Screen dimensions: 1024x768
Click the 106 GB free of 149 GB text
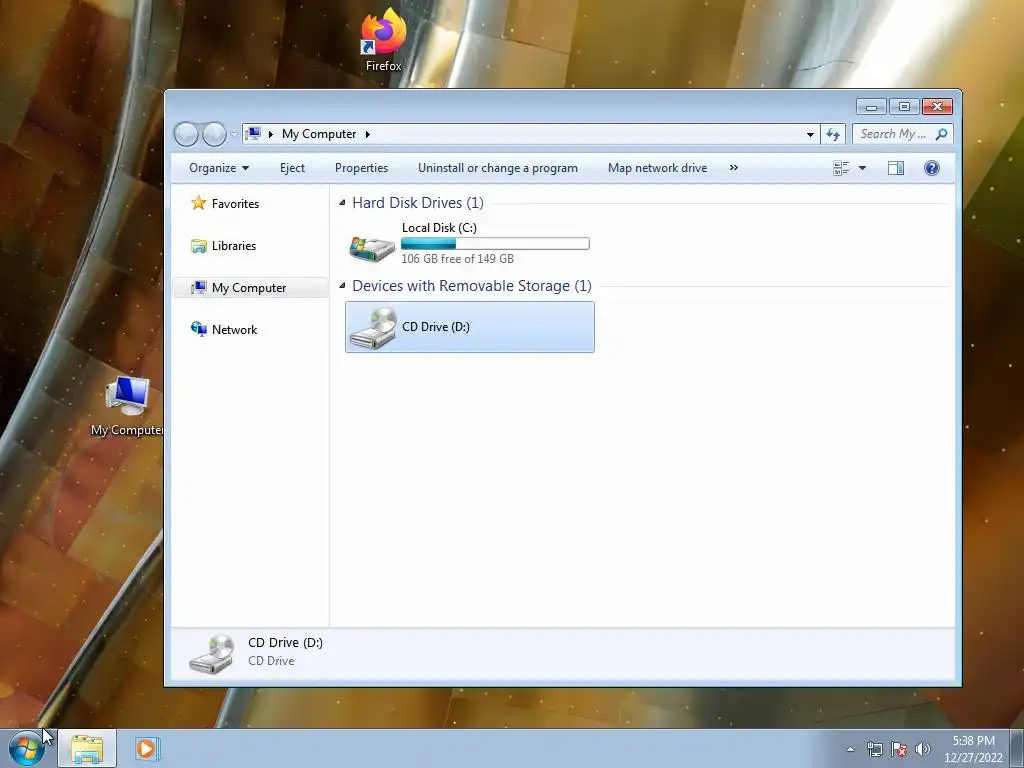tap(457, 259)
